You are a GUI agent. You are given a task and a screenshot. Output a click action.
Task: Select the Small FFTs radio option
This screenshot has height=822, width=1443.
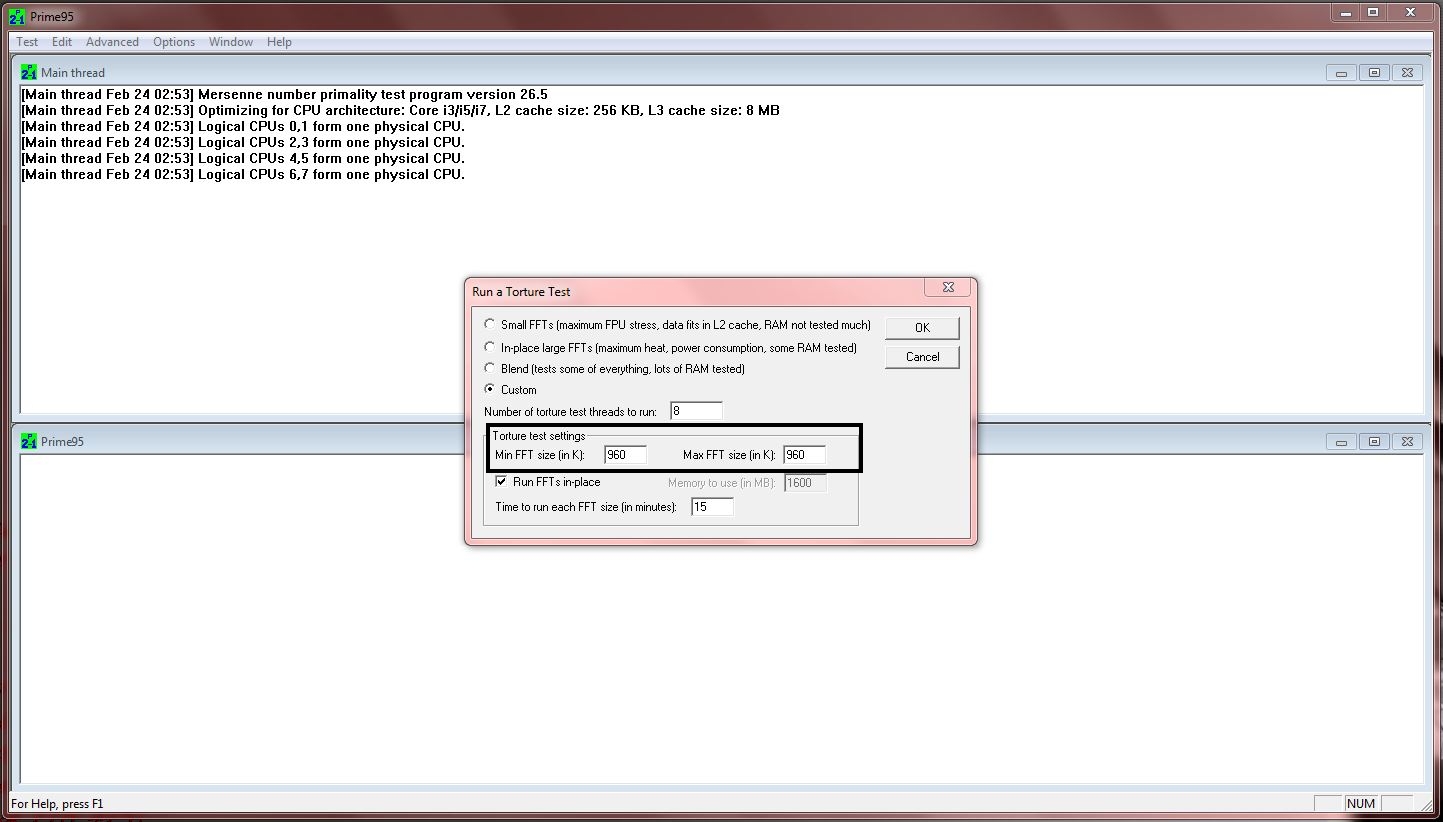coord(489,324)
